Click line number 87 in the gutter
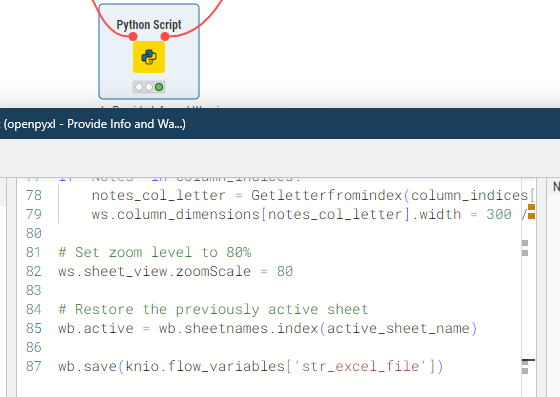Screen dimensions: 560x397 click(x=34, y=366)
